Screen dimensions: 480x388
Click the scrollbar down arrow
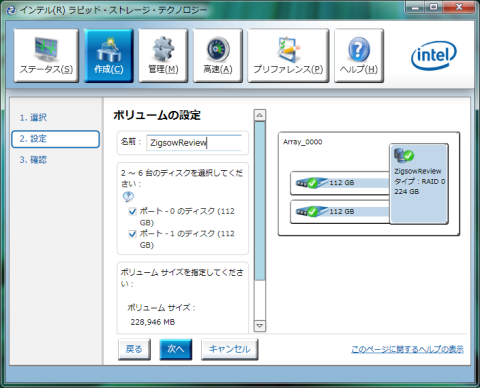pyautogui.click(x=260, y=326)
